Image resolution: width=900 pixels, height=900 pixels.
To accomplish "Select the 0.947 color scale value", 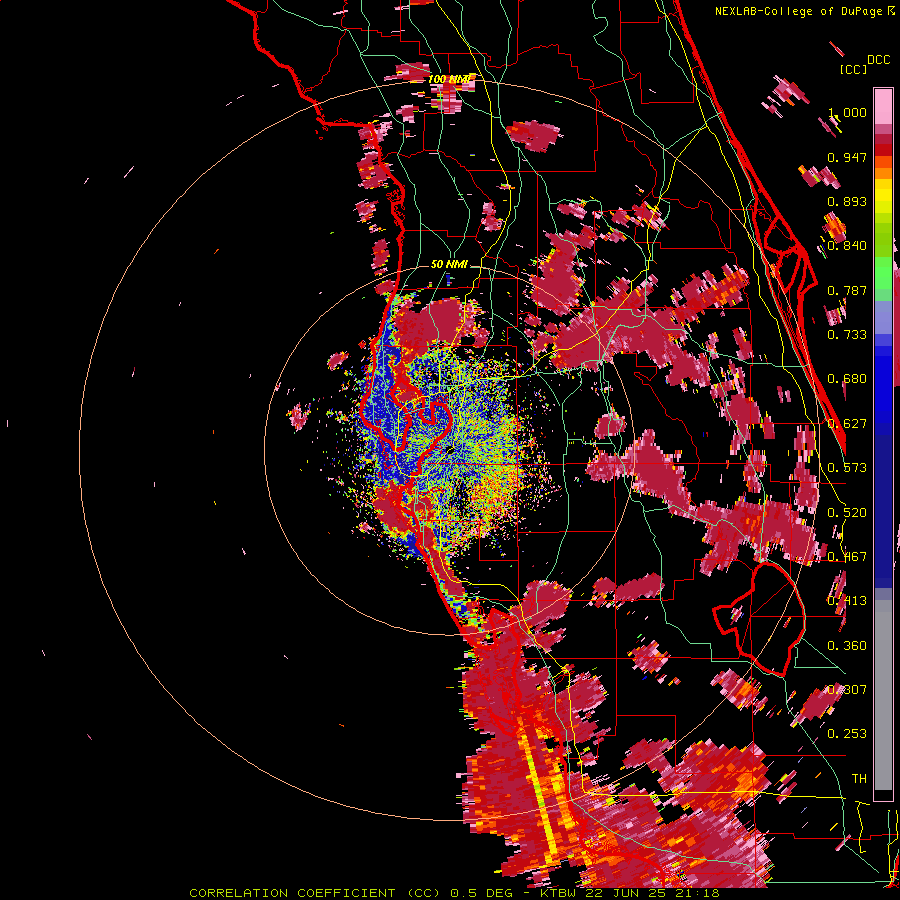I will pos(847,157).
